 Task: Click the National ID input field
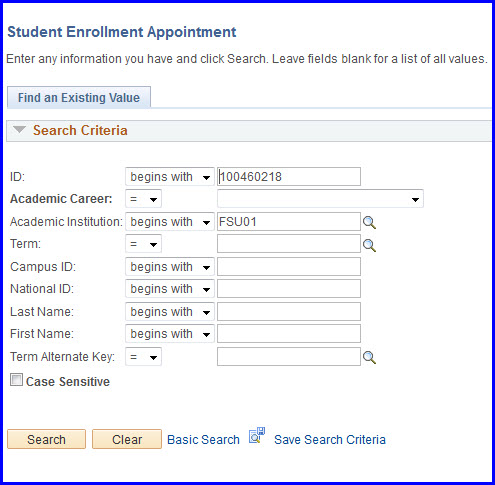(x=289, y=289)
